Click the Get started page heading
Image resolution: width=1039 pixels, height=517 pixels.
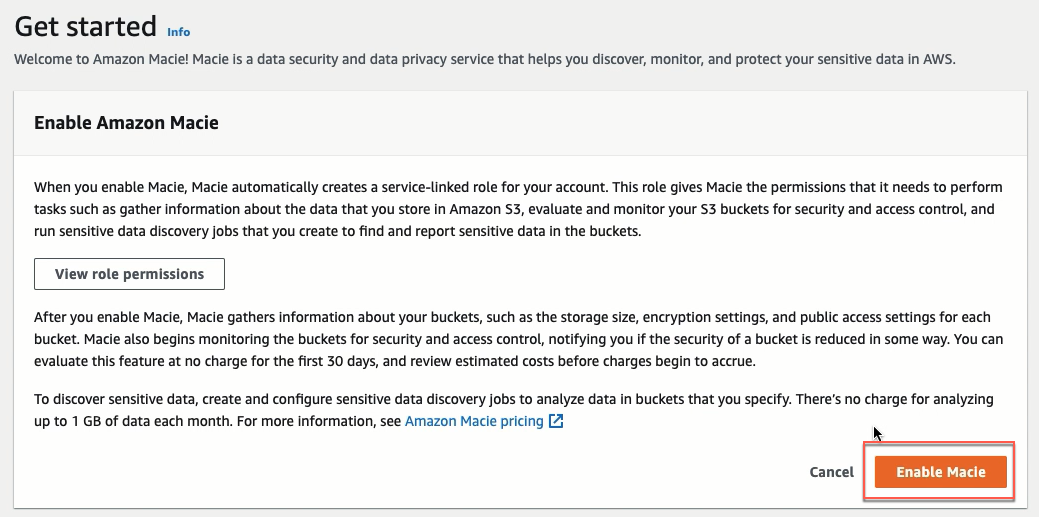click(85, 26)
